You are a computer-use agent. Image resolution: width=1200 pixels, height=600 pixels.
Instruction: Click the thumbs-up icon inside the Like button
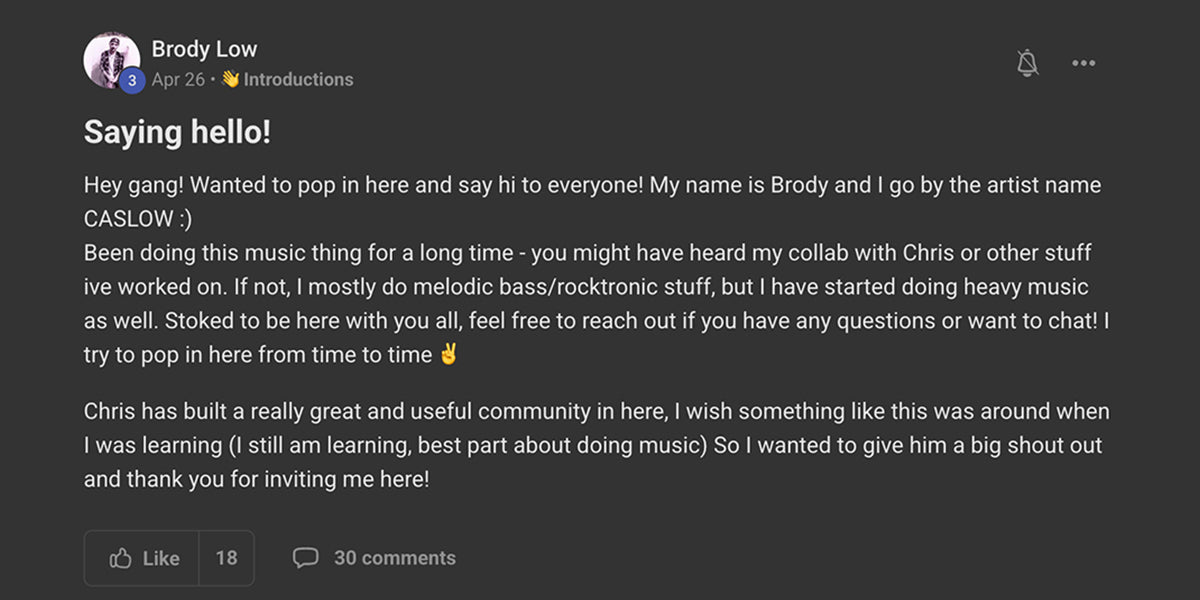pyautogui.click(x=122, y=558)
